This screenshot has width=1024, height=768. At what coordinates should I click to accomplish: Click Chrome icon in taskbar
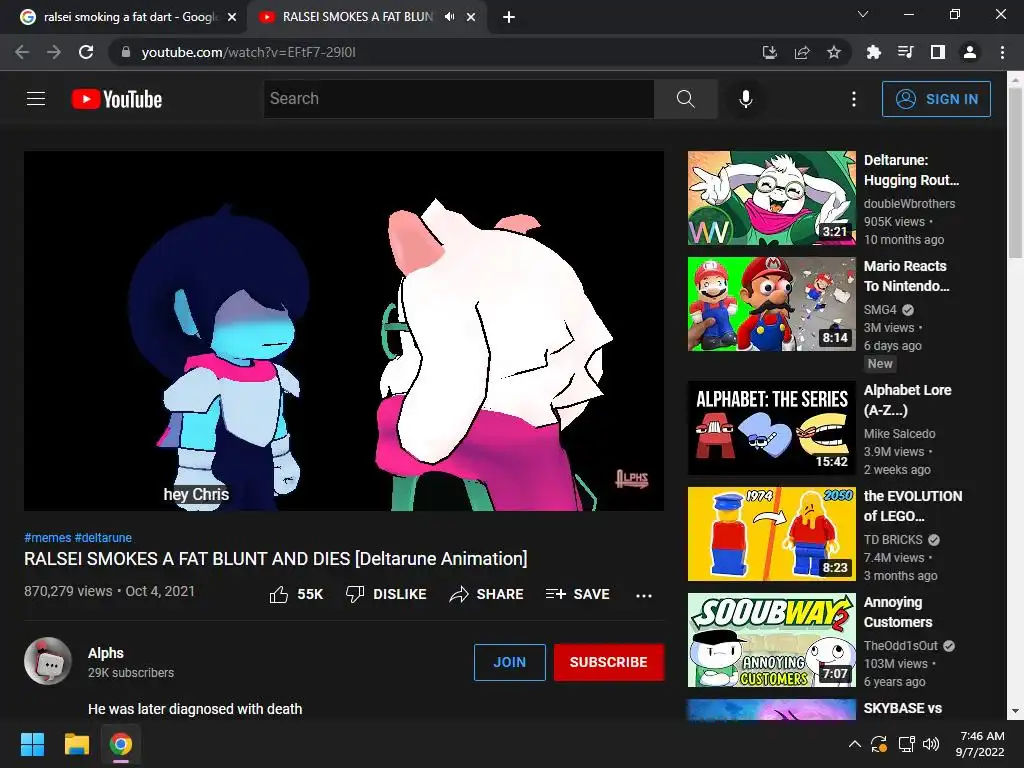pos(121,744)
